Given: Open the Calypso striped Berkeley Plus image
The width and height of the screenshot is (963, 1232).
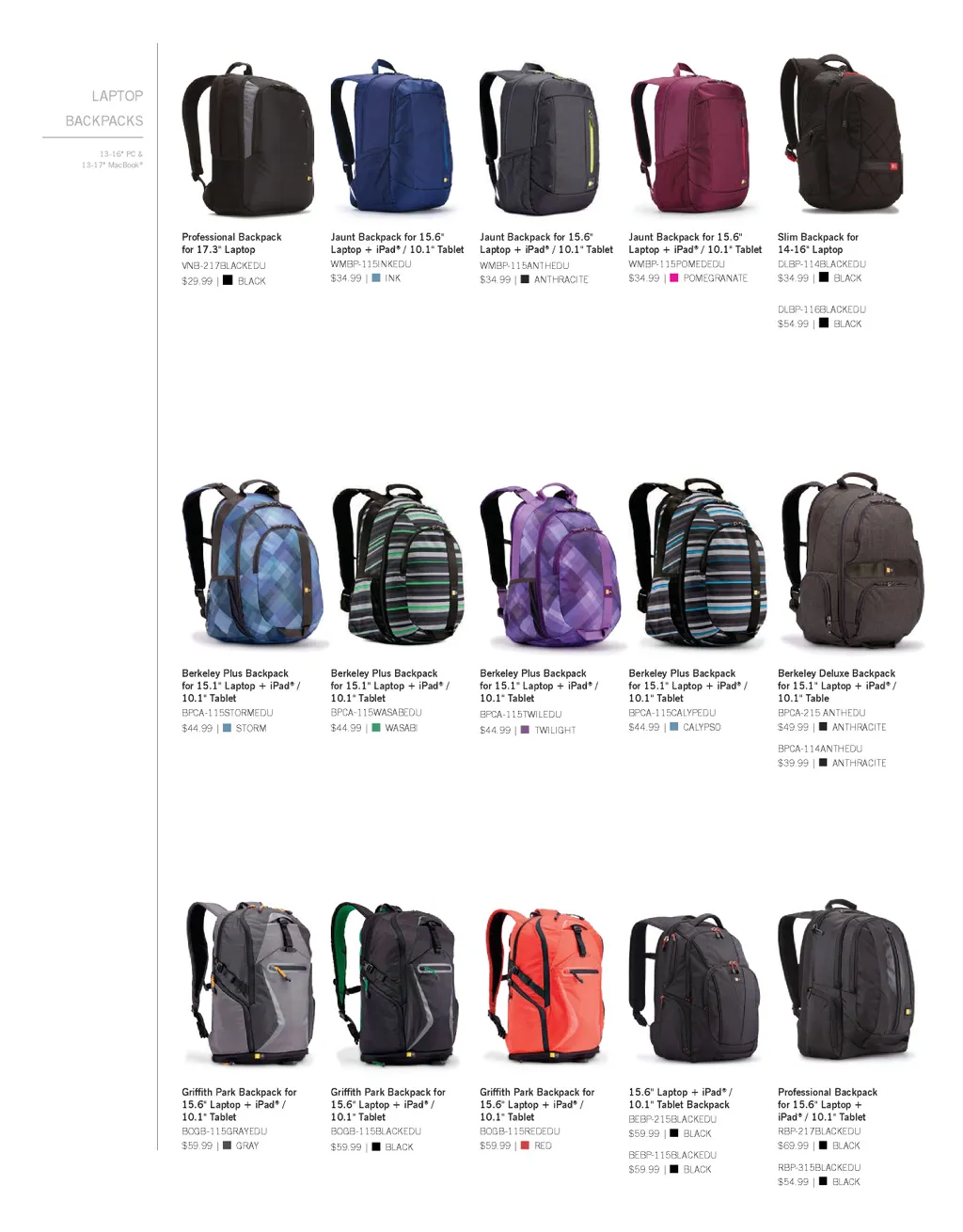Looking at the screenshot, I should click(696, 563).
